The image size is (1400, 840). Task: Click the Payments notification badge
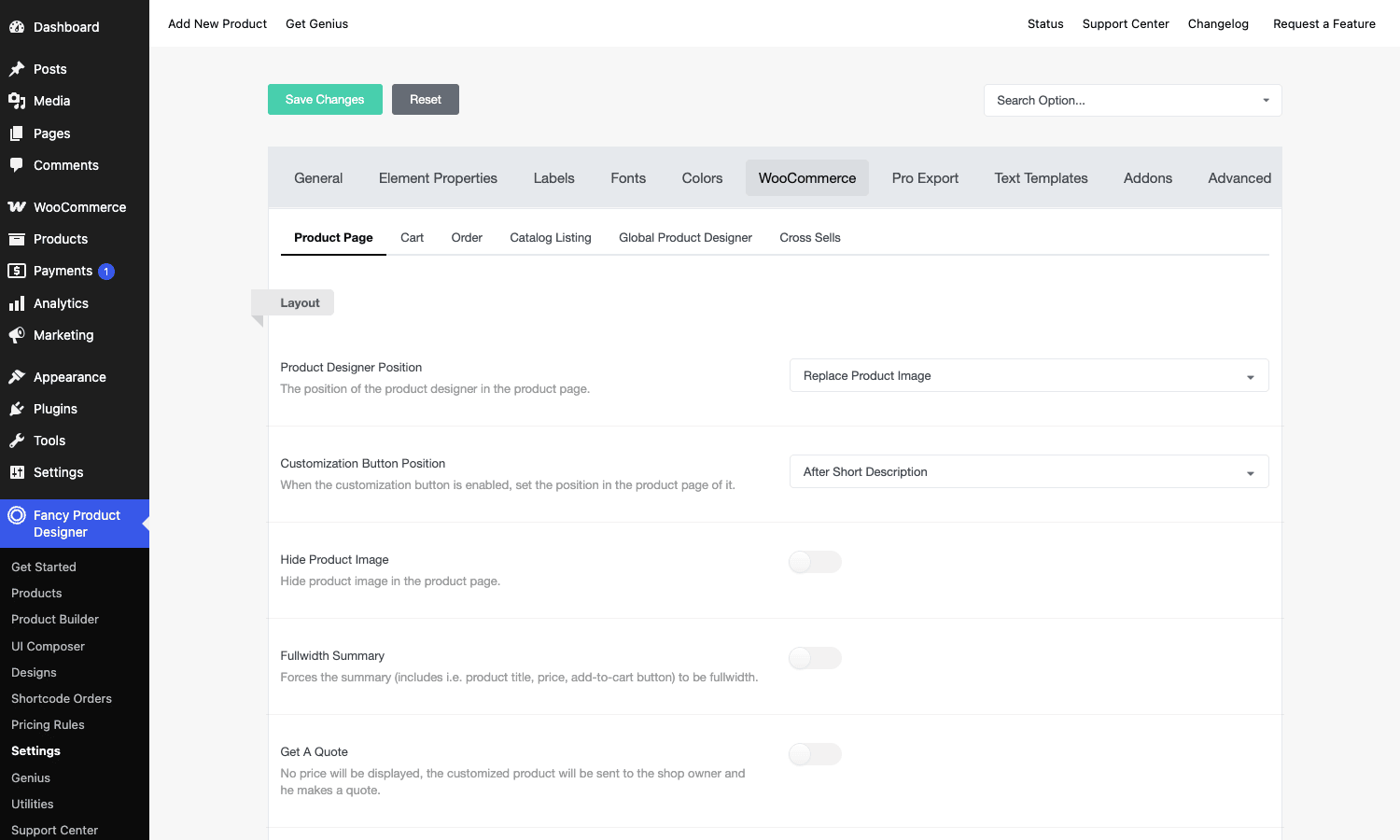coord(106,272)
